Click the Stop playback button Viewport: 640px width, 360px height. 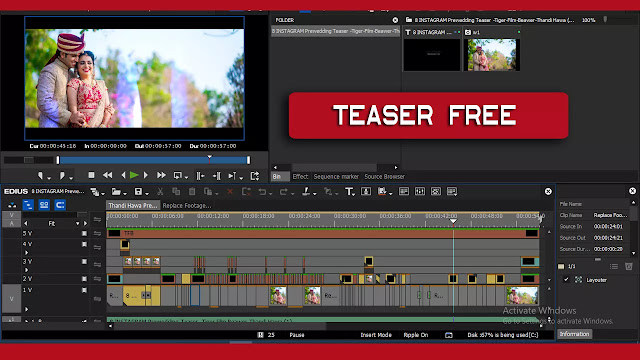pos(91,175)
